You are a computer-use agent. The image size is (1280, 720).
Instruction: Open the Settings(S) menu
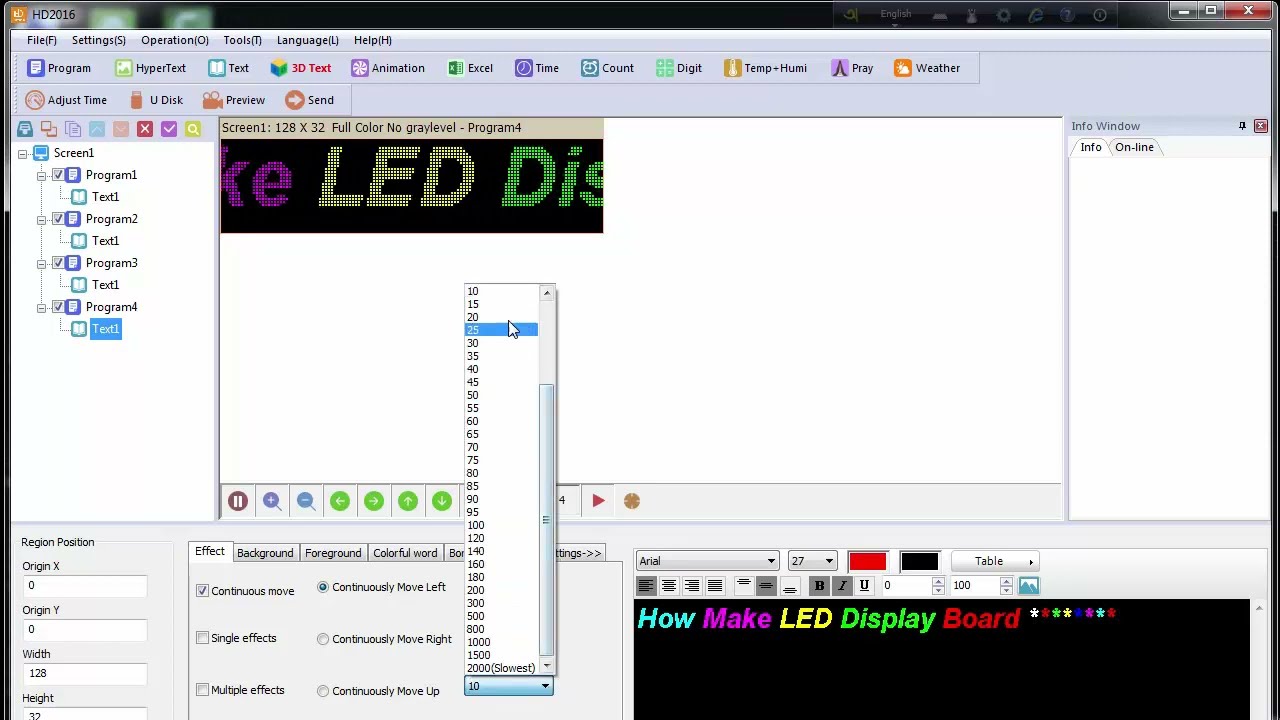(99, 40)
